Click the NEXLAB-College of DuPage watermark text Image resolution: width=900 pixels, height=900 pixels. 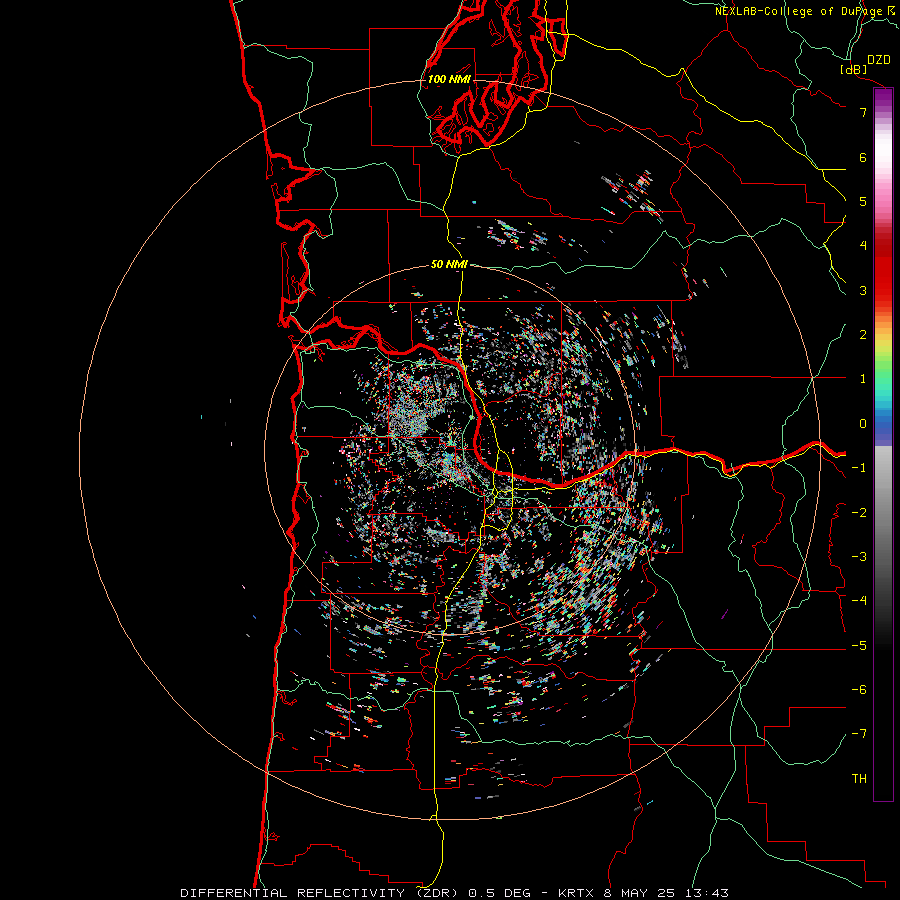pyautogui.click(x=803, y=11)
